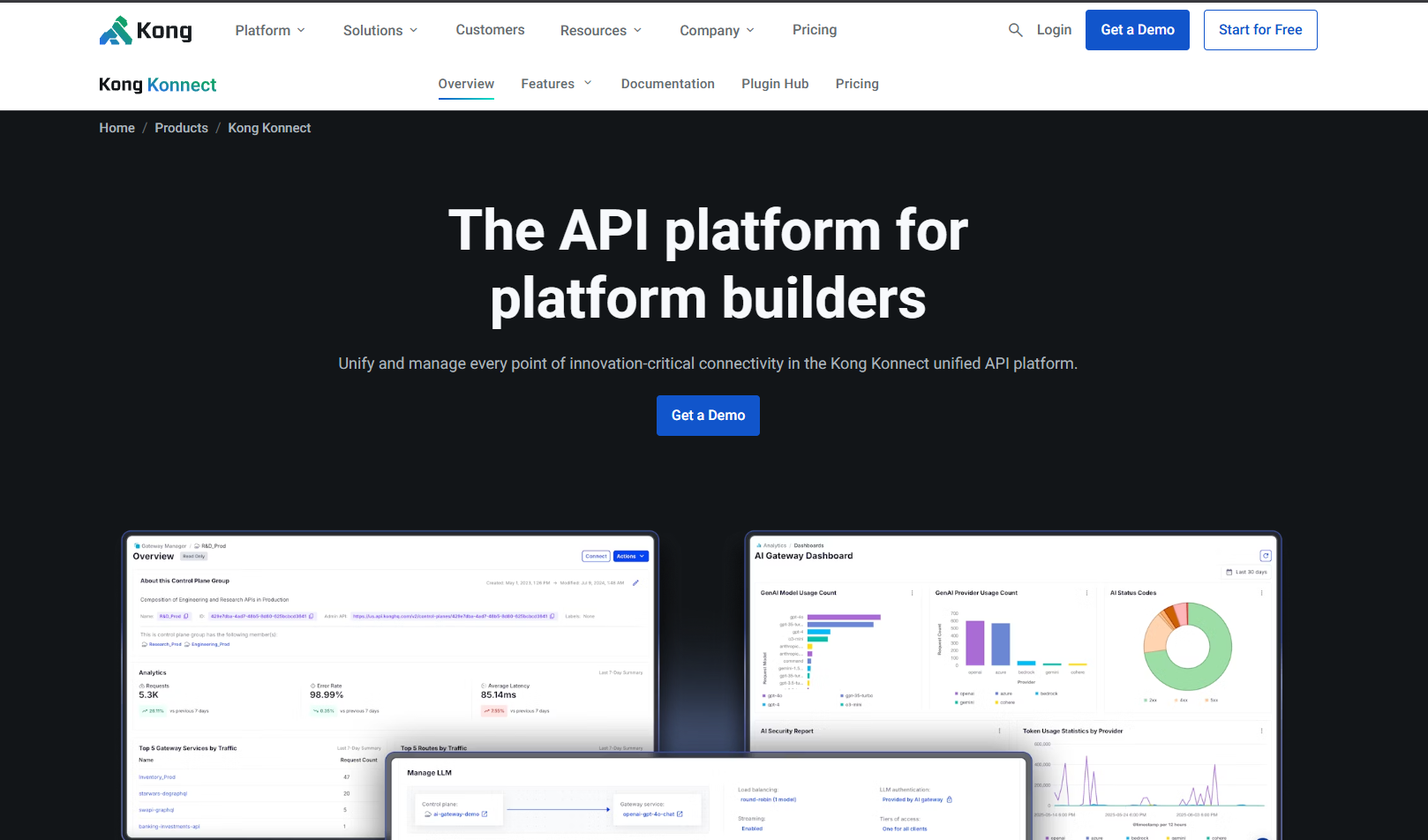
Task: Open Pricing in the top navigation
Action: point(815,30)
